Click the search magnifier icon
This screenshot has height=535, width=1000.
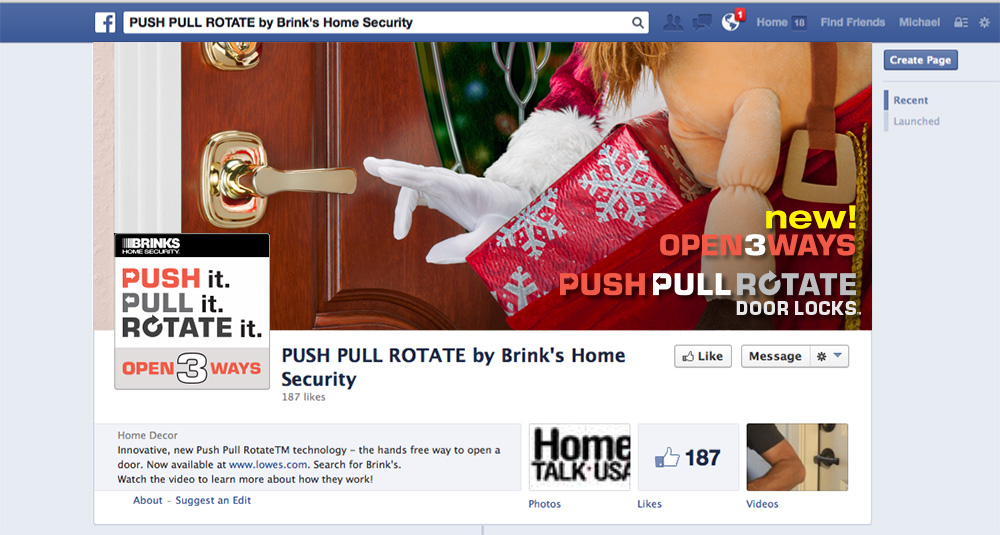click(637, 23)
